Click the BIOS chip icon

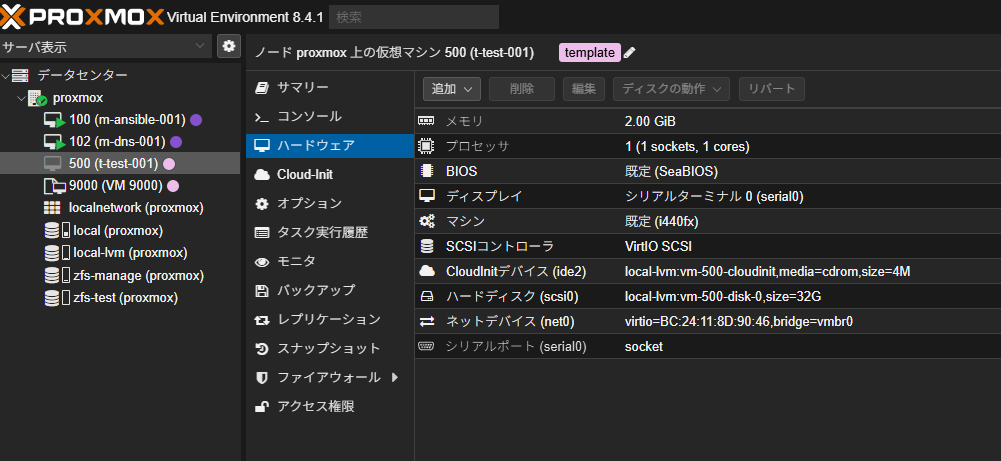(426, 171)
